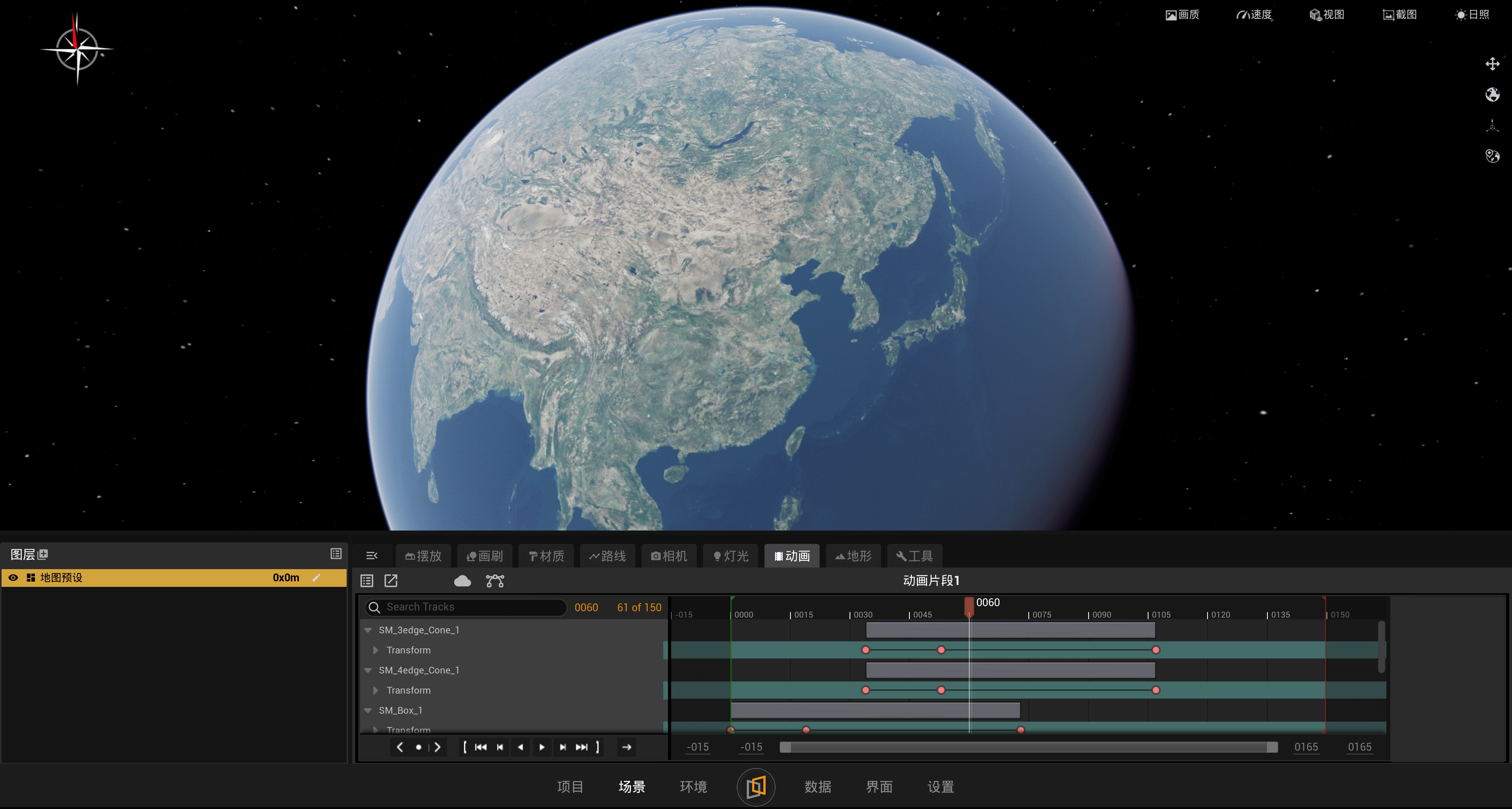Toggle visibility eye of 地图预设 layer
Image resolution: width=1512 pixels, height=809 pixels.
pos(13,577)
